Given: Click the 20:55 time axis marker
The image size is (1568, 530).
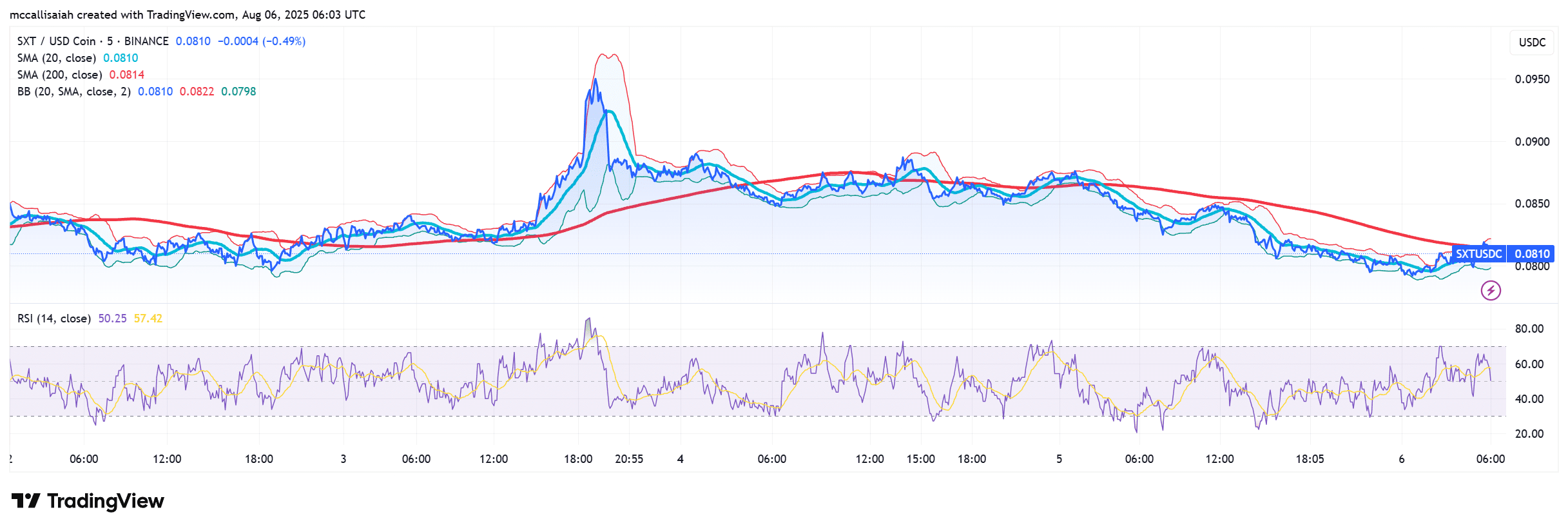Looking at the screenshot, I should coord(628,459).
